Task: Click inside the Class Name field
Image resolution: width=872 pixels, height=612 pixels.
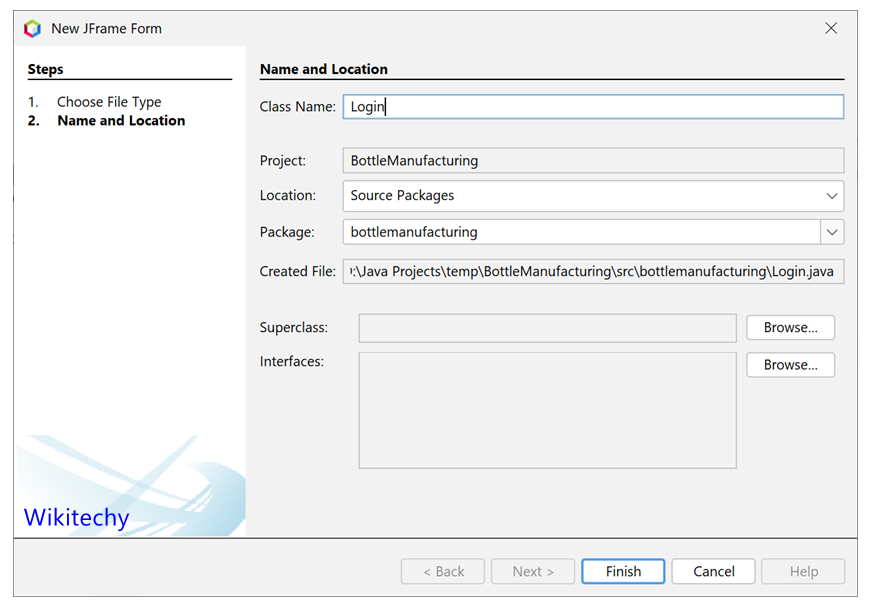Action: click(593, 106)
